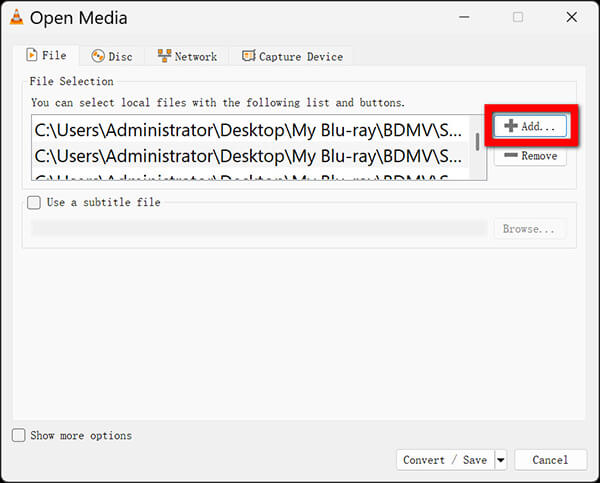Screen dimensions: 600x483
Task: Close the Open Media dialog
Action: point(571,17)
